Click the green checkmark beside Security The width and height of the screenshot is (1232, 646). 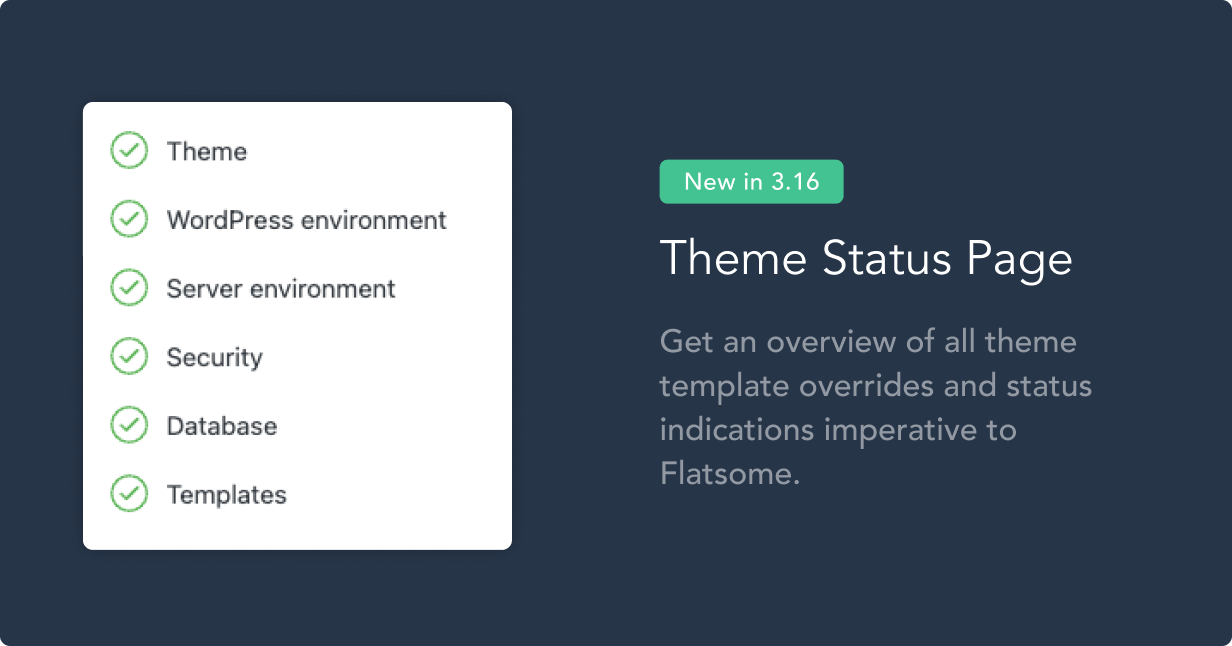128,357
